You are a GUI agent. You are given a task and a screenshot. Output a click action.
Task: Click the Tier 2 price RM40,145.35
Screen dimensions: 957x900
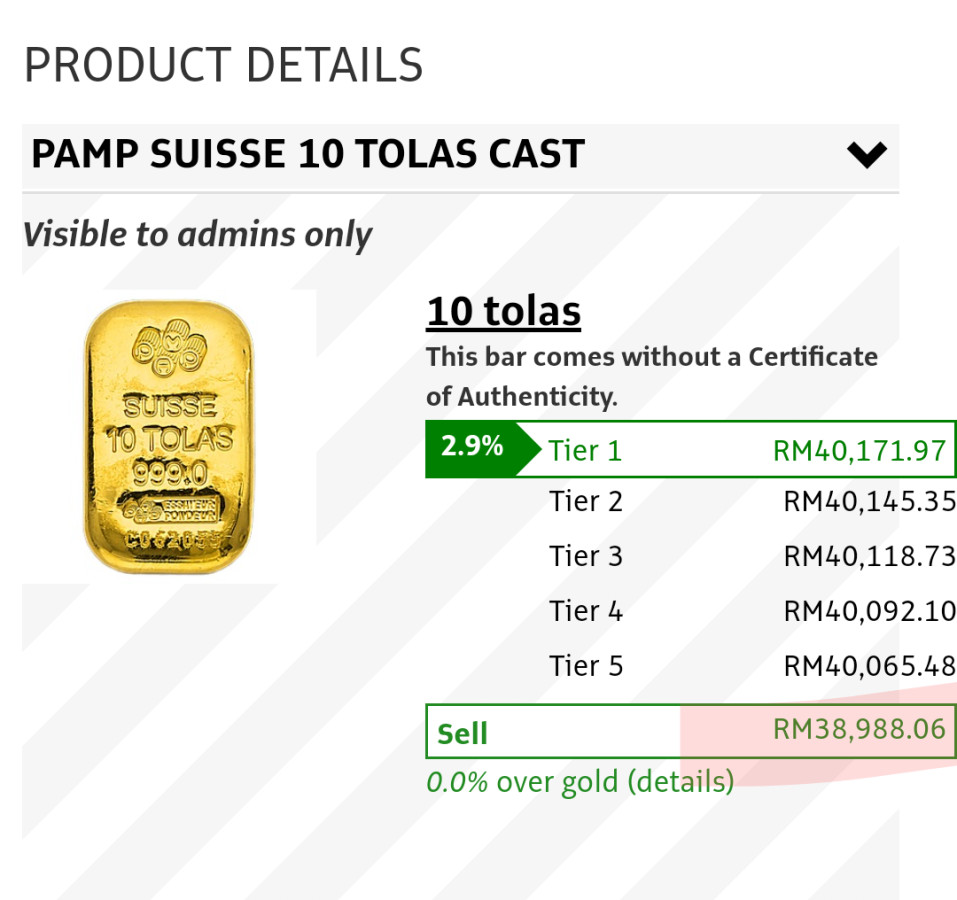pos(869,500)
